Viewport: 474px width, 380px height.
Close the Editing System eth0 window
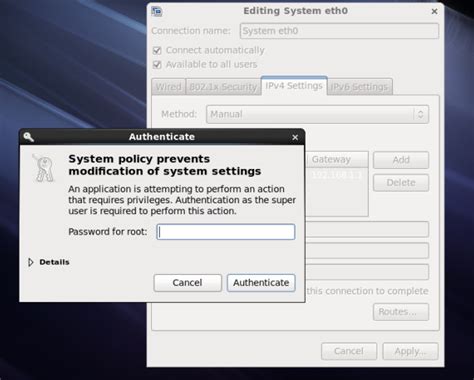[434, 11]
